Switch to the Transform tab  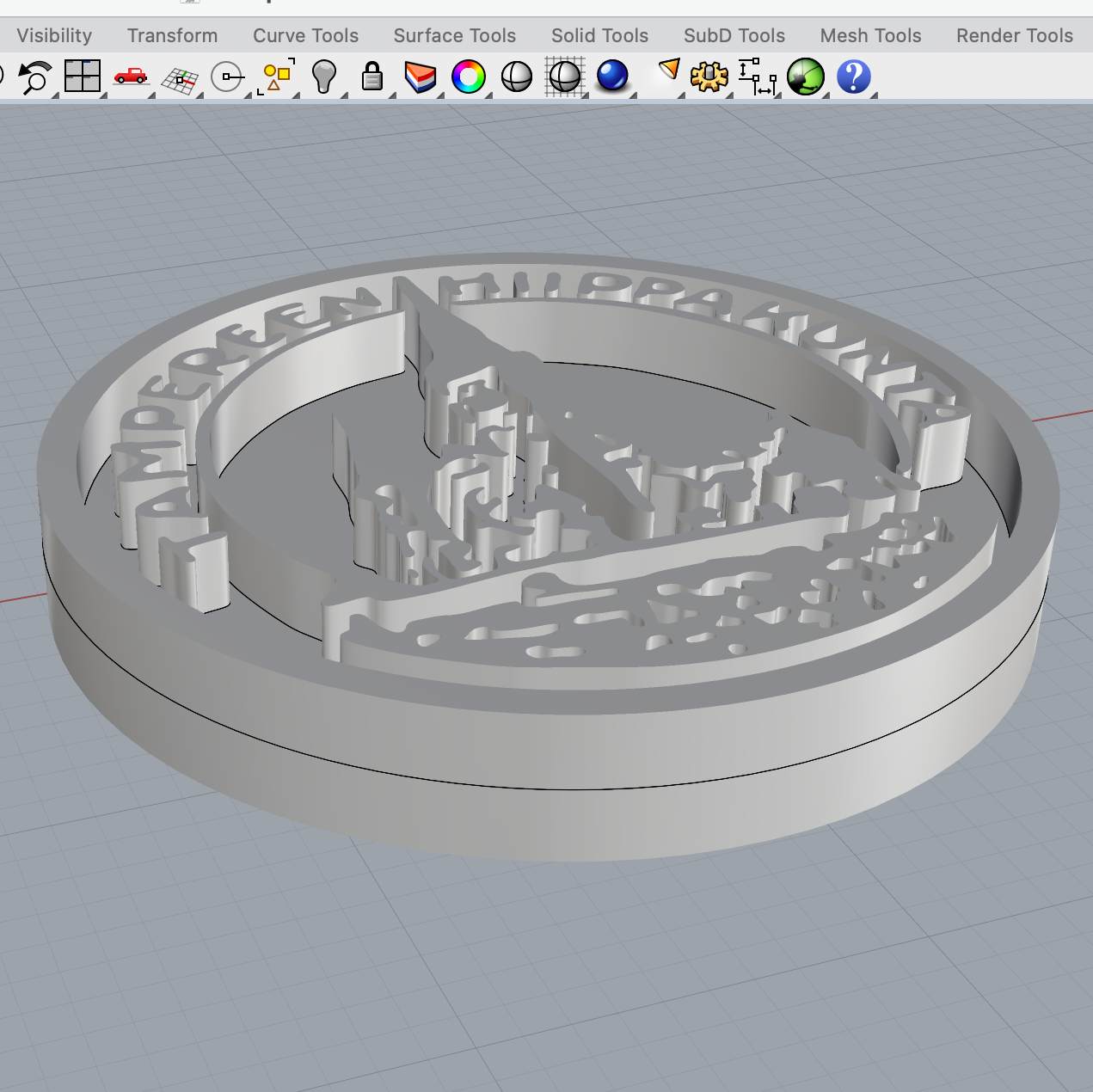(x=173, y=35)
